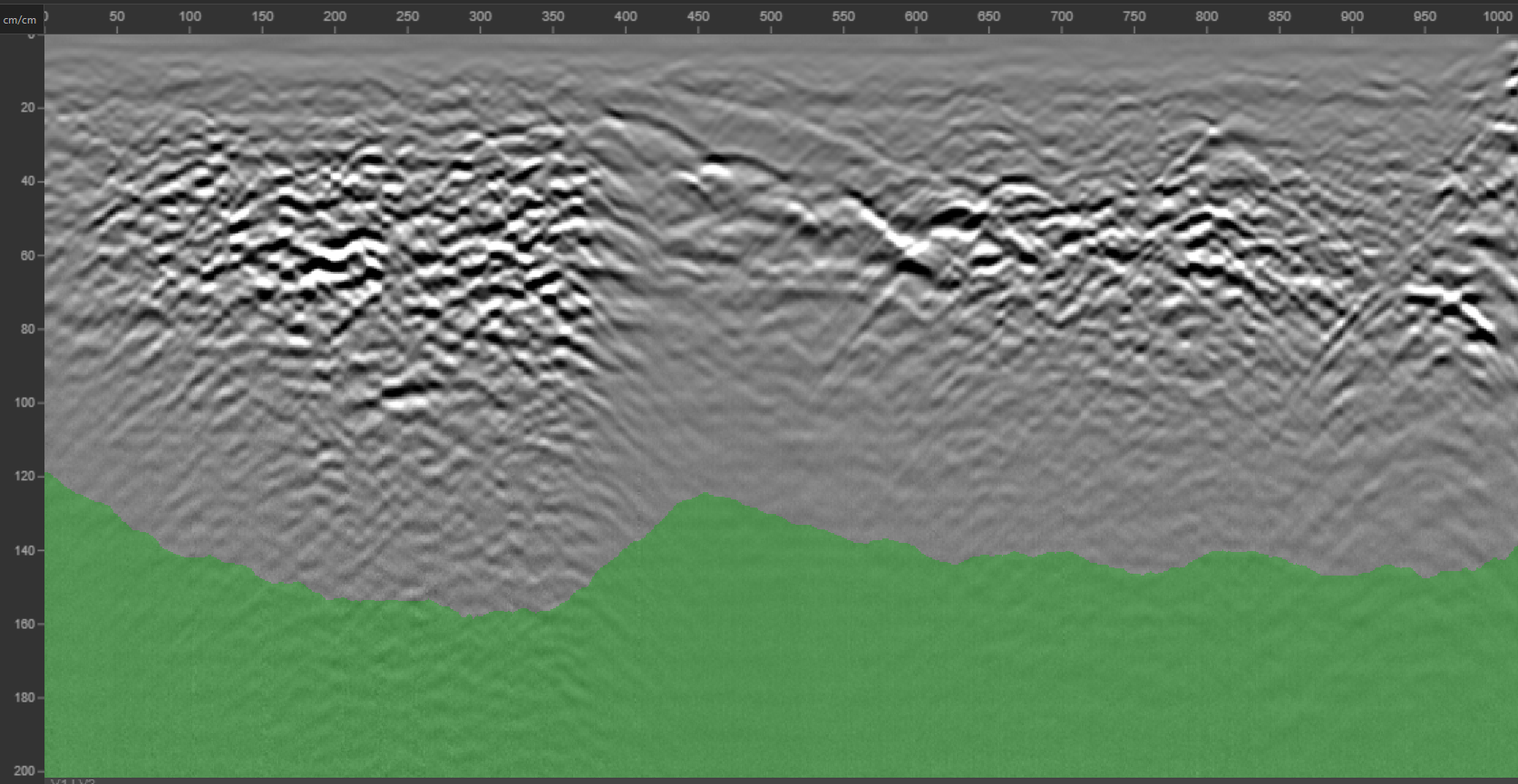Select the 180 depth mark on vertical ruler
This screenshot has height=784, width=1518.
pos(24,697)
